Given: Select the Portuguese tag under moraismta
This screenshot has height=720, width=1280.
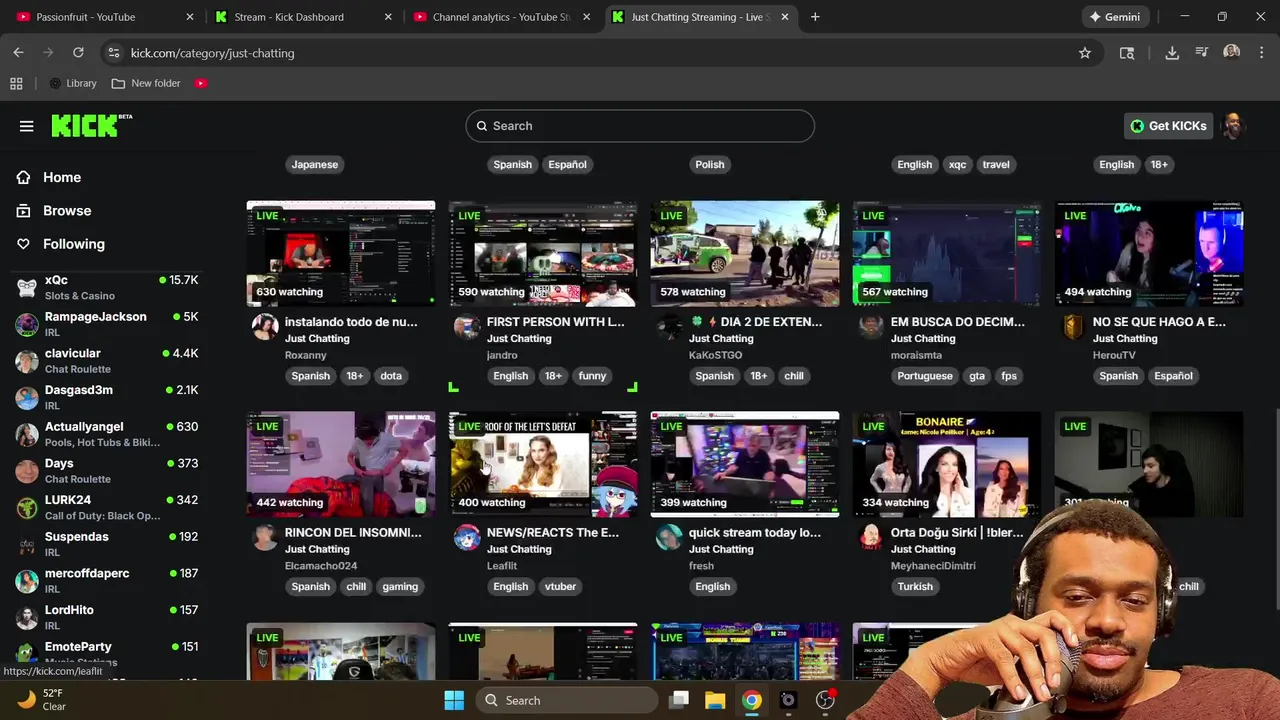Looking at the screenshot, I should point(925,376).
